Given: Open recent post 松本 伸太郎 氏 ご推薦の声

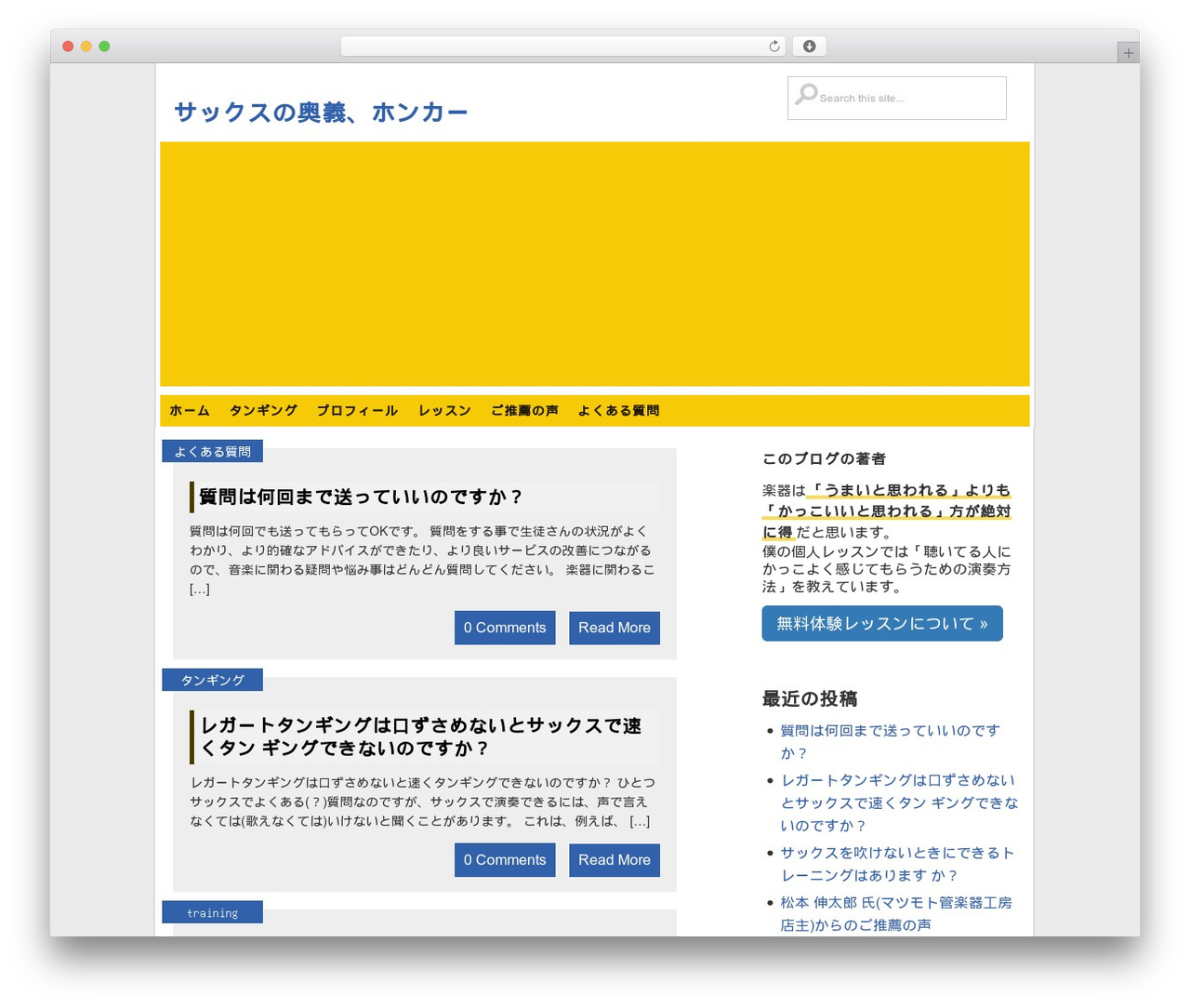Looking at the screenshot, I should pyautogui.click(x=895, y=913).
